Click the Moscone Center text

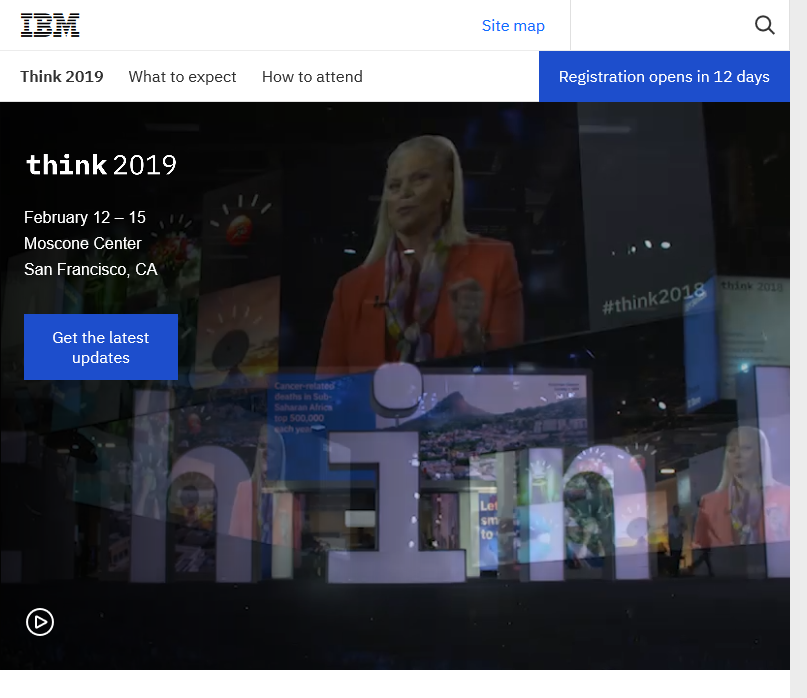(83, 243)
